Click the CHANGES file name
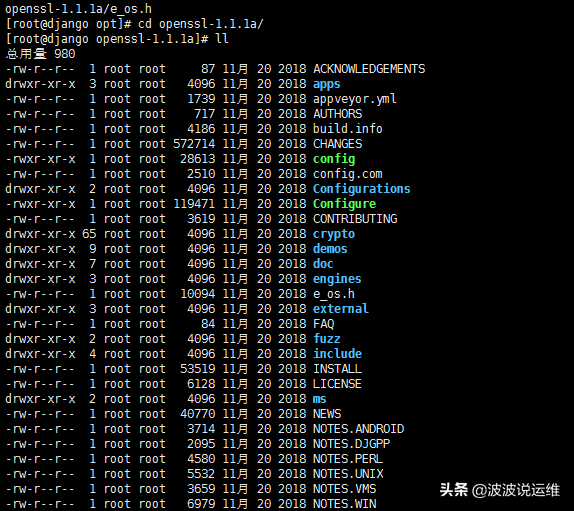Screen dimensions: 574x511 [x=338, y=144]
